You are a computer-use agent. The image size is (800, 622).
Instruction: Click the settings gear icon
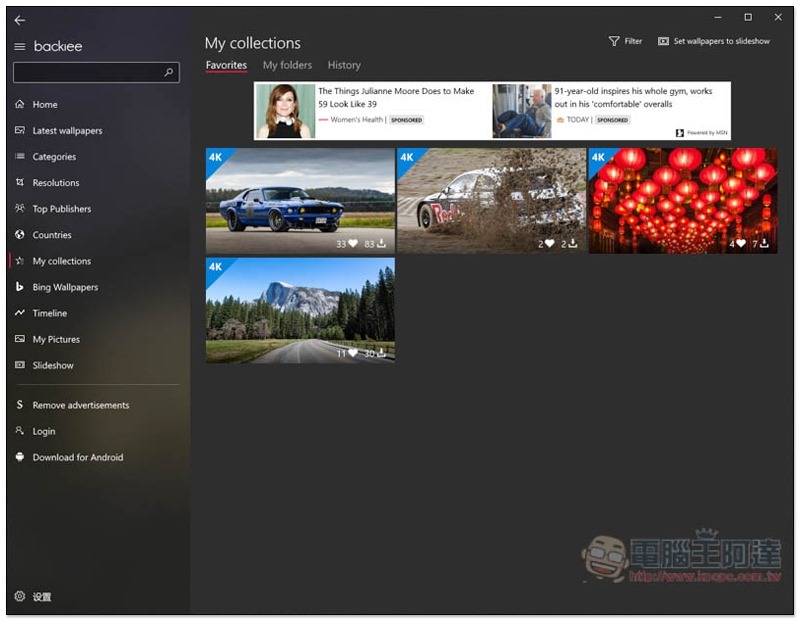click(x=20, y=596)
